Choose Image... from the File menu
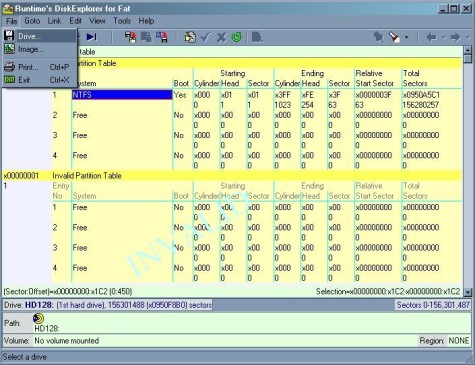The height and width of the screenshot is (365, 475). [x=40, y=49]
